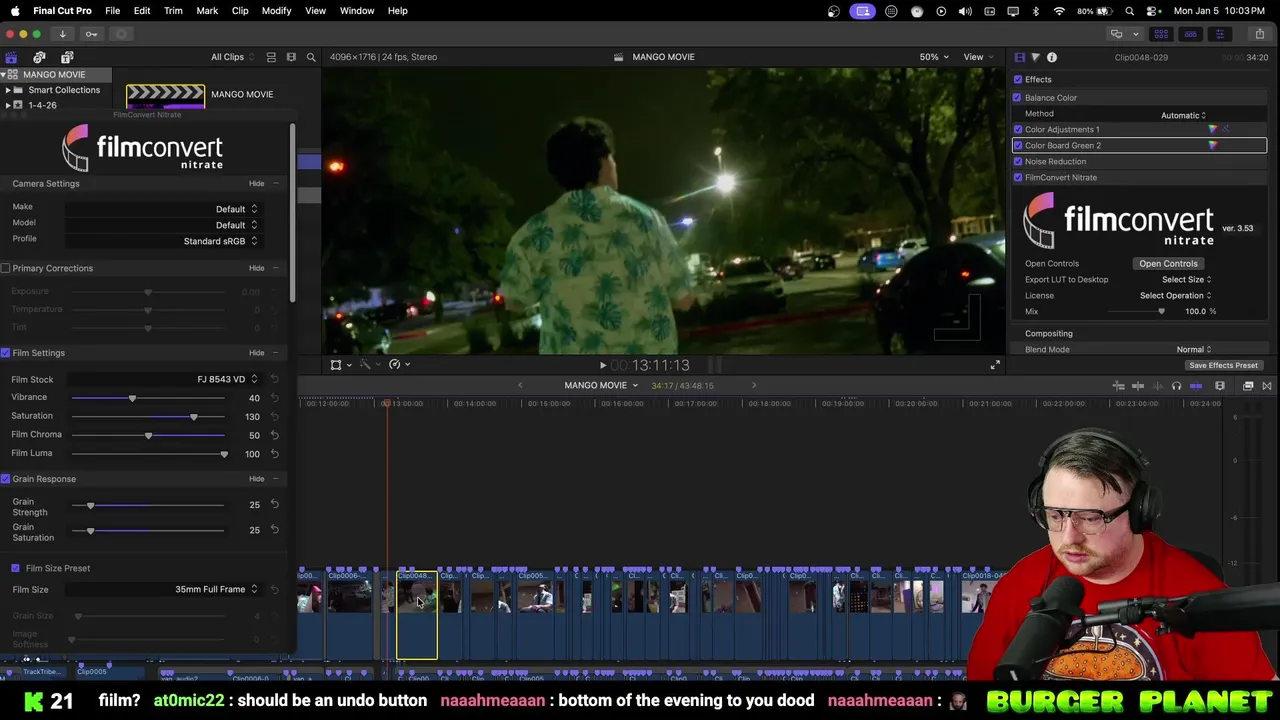This screenshot has height=720, width=1280.
Task: Show the Color inspector triangle icon
Action: click(1035, 57)
